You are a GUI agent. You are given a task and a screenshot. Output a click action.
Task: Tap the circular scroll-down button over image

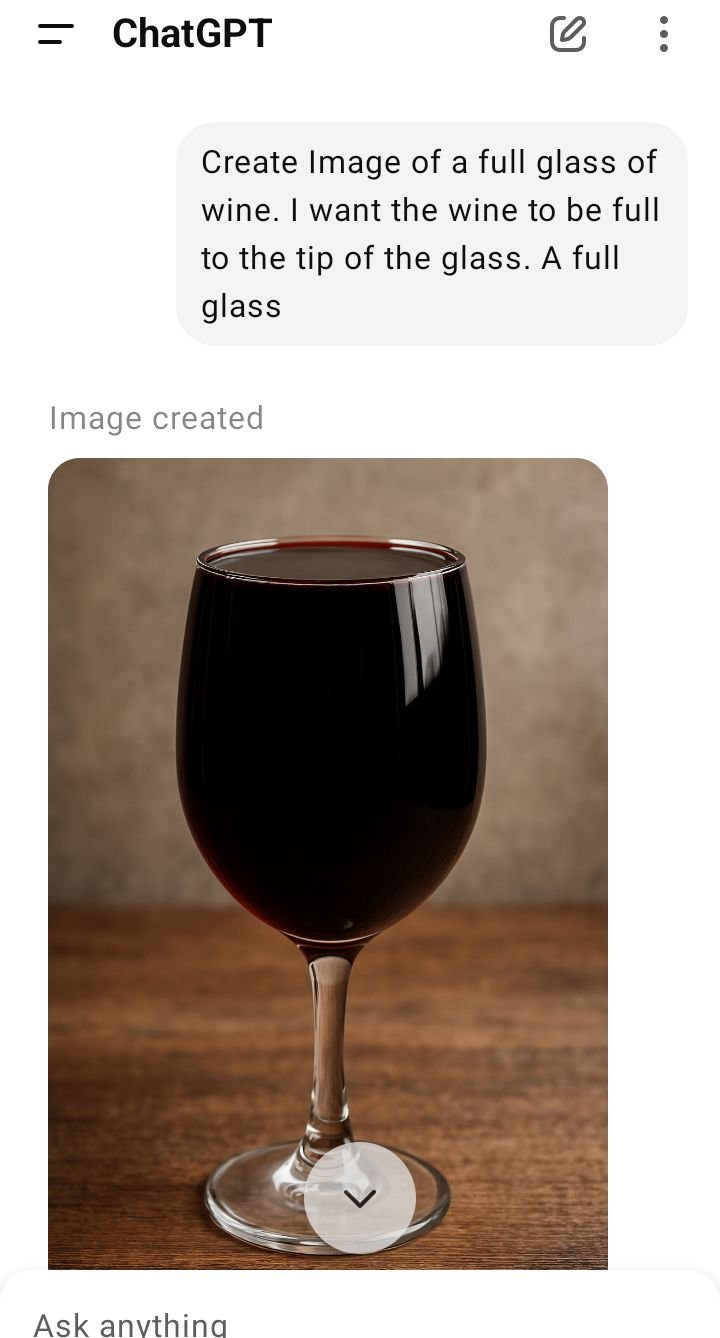pyautogui.click(x=360, y=1197)
